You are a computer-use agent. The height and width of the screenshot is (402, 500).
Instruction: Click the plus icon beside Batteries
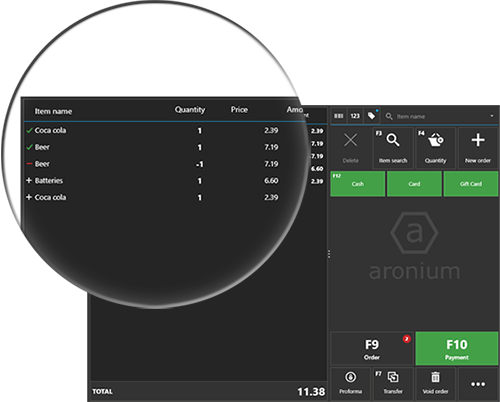[29, 180]
